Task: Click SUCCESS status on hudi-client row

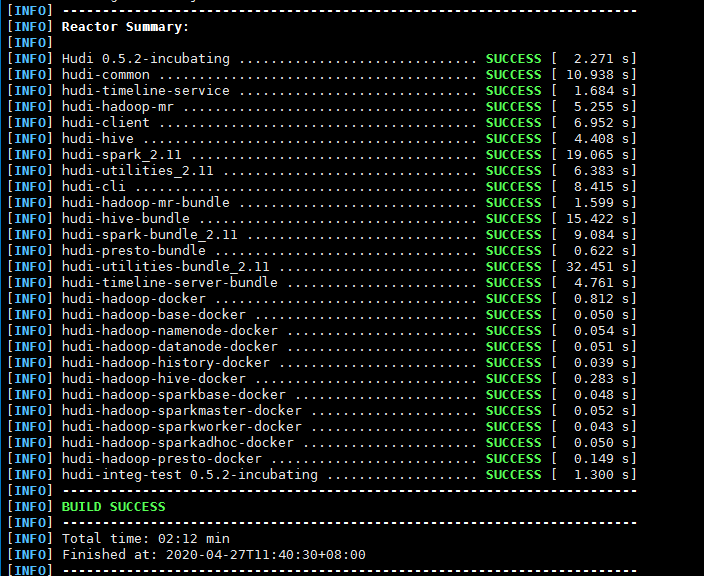Action: tap(514, 123)
